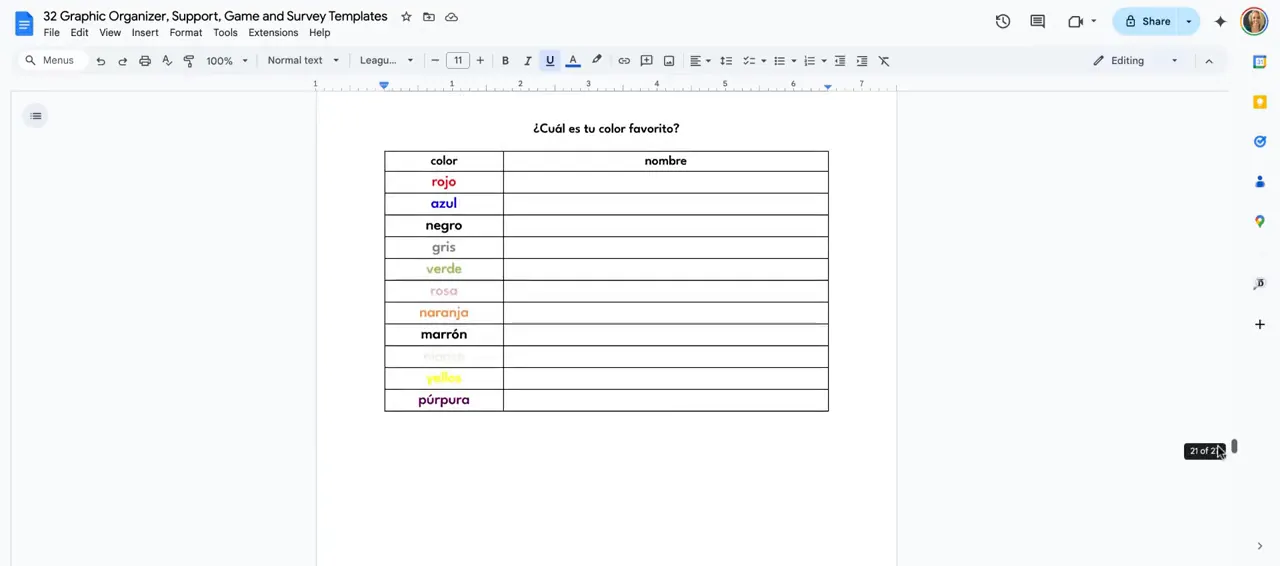1280x566 pixels.
Task: Click the insert link icon
Action: point(624,61)
